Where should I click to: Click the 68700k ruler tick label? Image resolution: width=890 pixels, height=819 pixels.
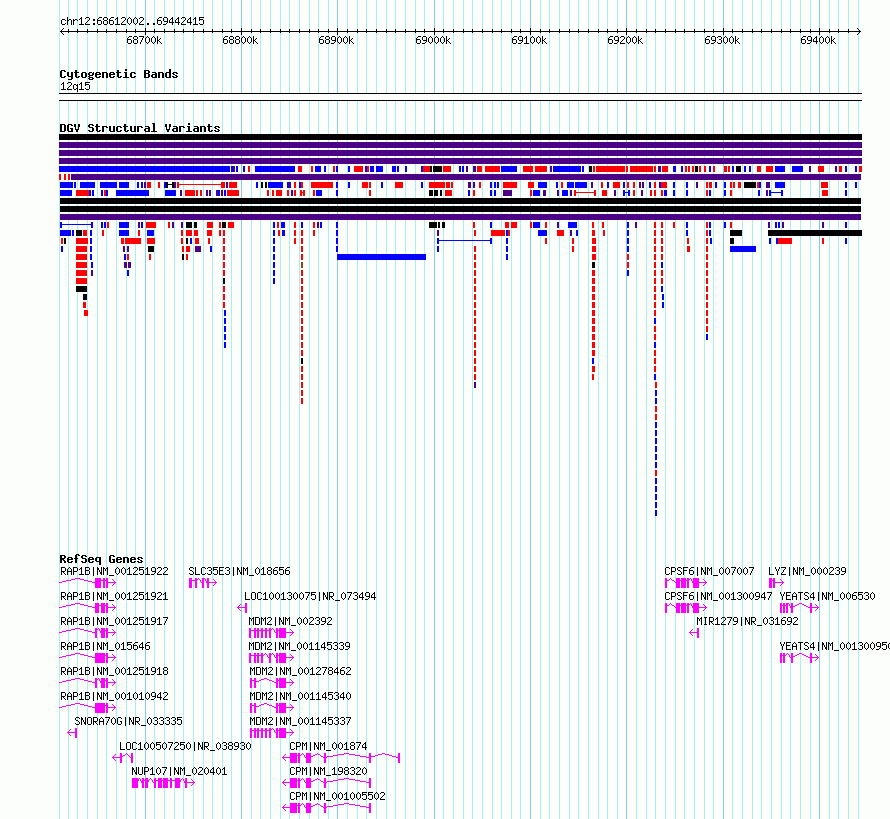click(x=144, y=40)
